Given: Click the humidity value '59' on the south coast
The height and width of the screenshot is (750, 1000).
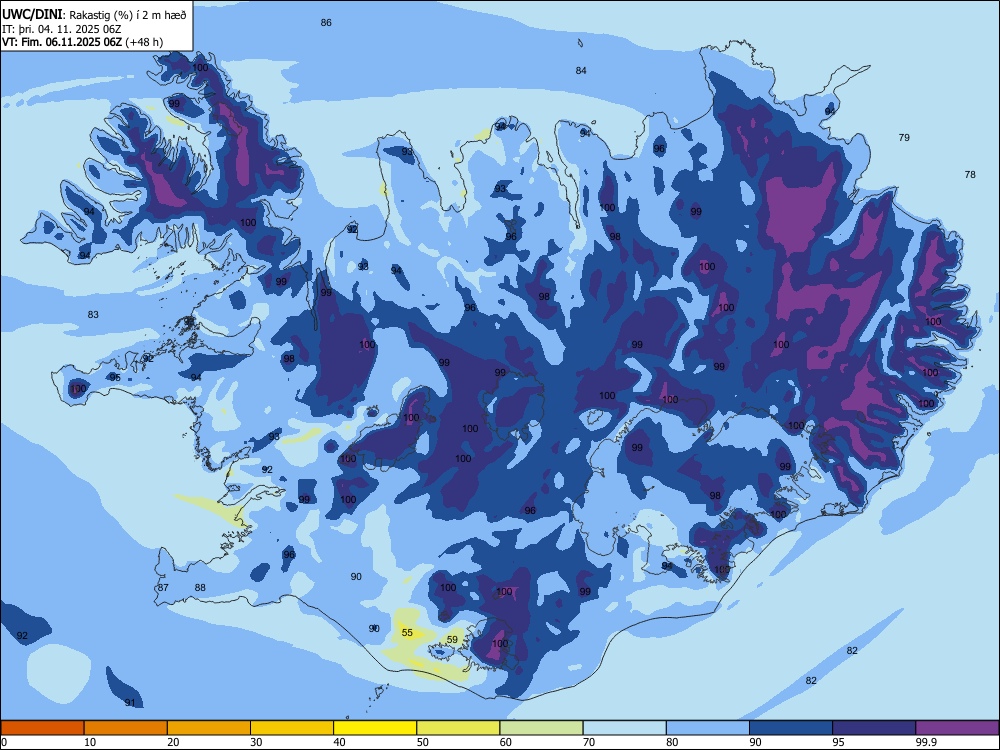Looking at the screenshot, I should [x=452, y=639].
